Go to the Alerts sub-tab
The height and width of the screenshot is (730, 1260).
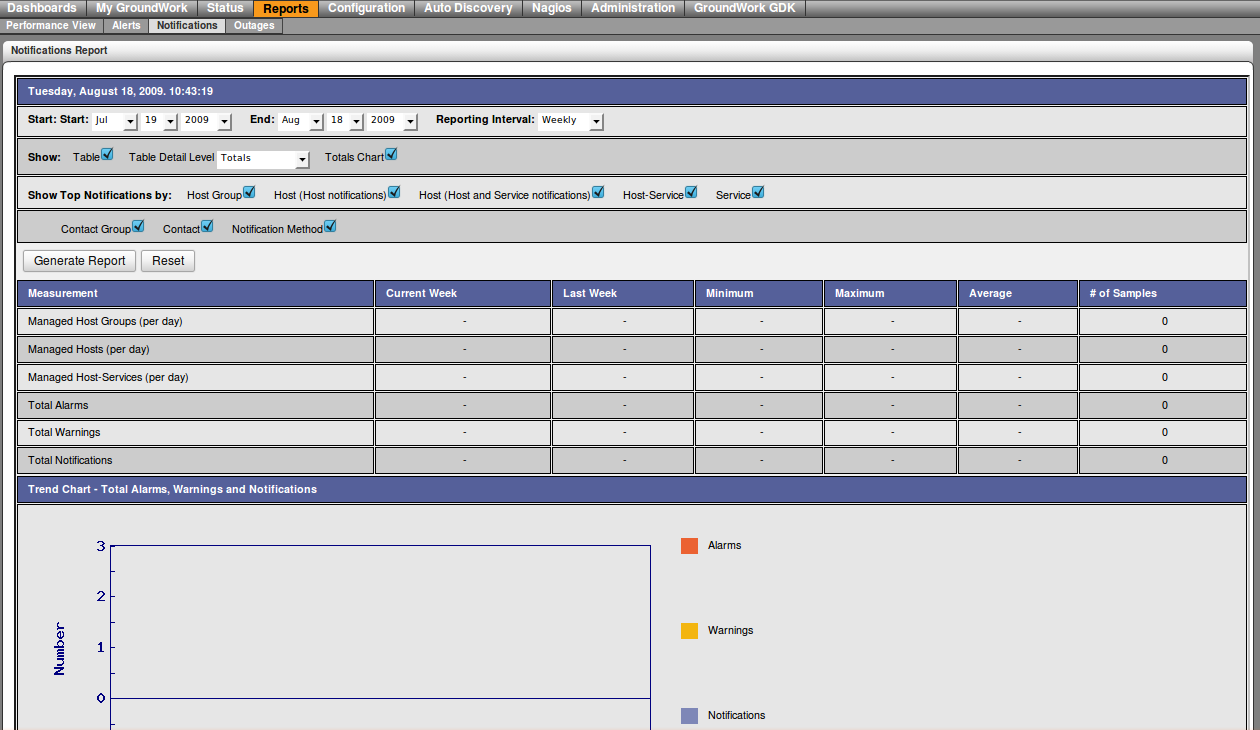click(126, 26)
